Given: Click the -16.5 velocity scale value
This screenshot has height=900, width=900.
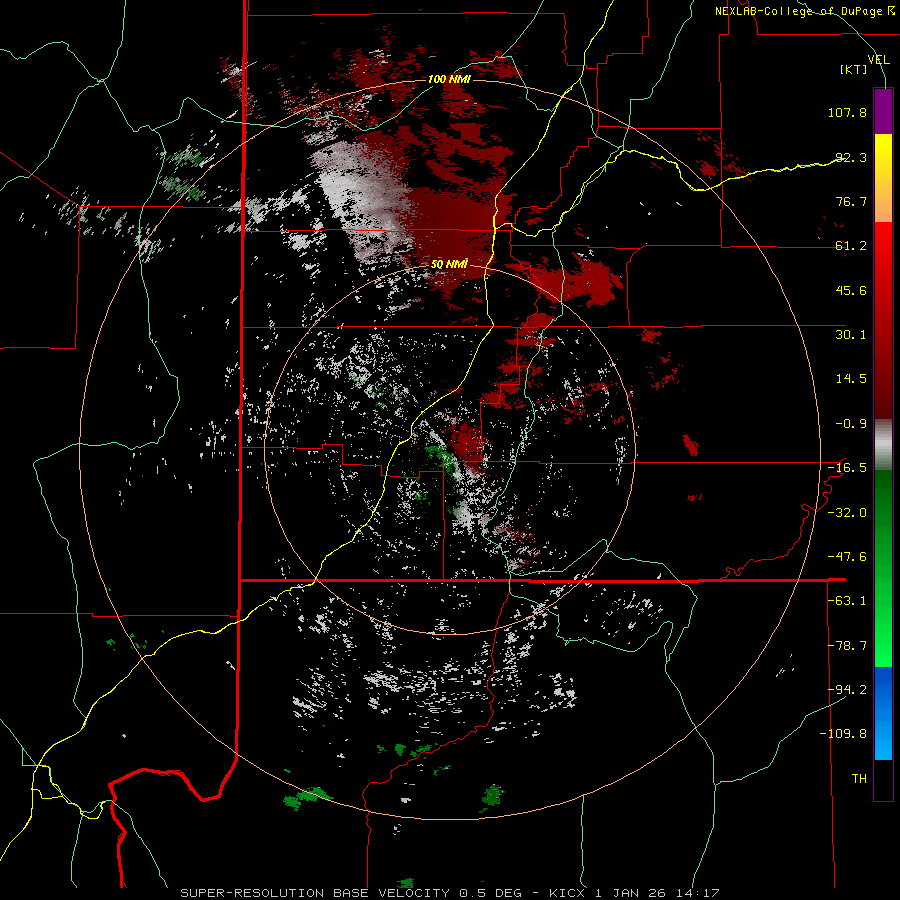Looking at the screenshot, I should pyautogui.click(x=847, y=468).
